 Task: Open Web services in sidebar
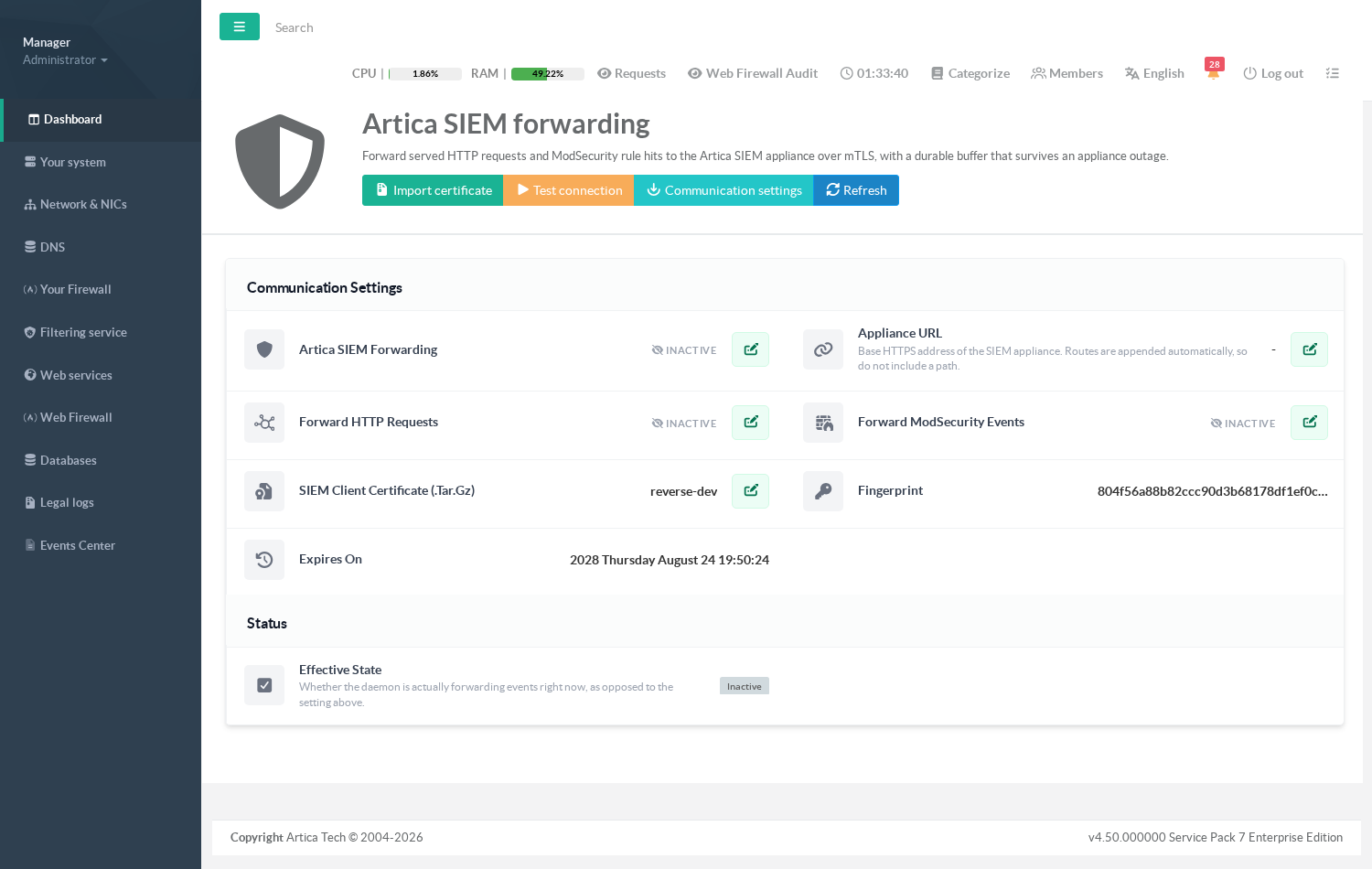[101, 375]
